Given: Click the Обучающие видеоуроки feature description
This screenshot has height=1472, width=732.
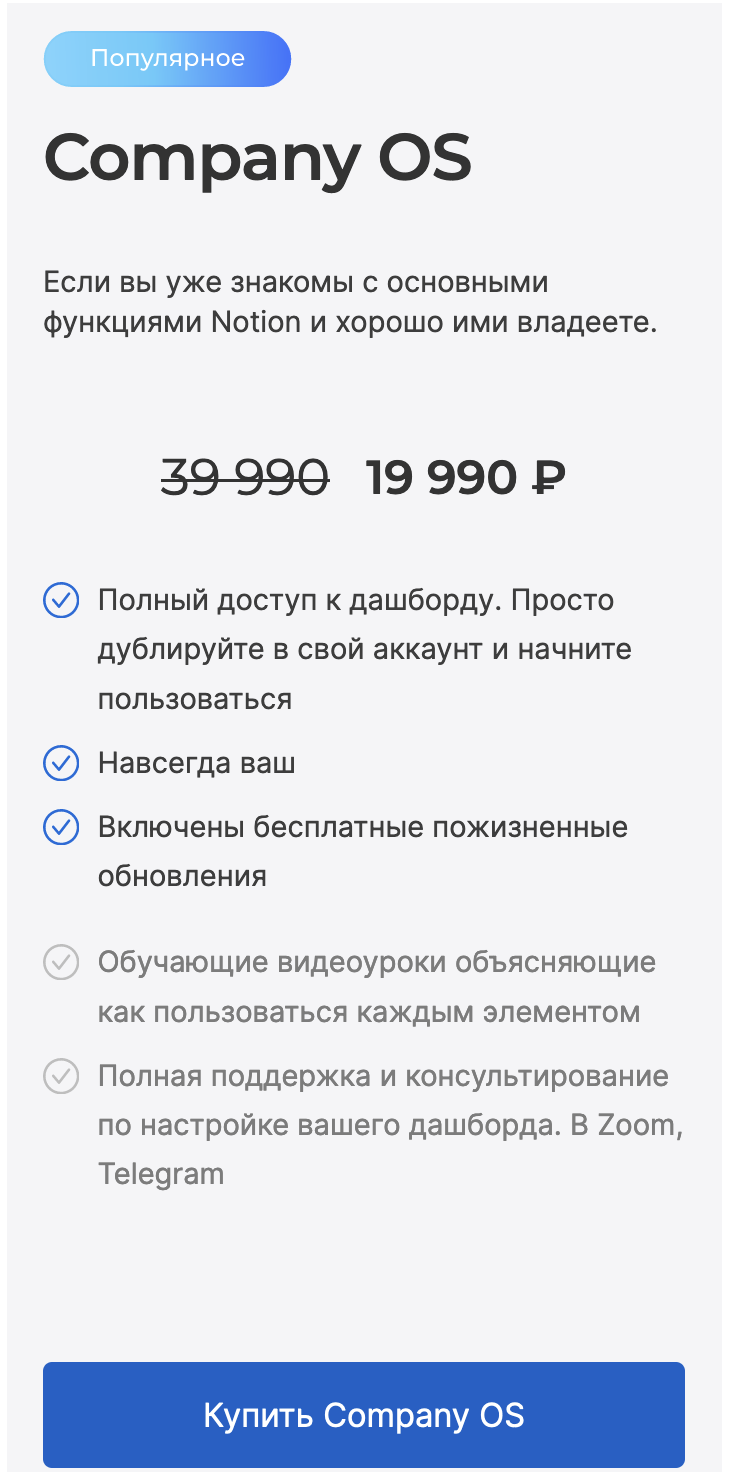Looking at the screenshot, I should [x=376, y=963].
